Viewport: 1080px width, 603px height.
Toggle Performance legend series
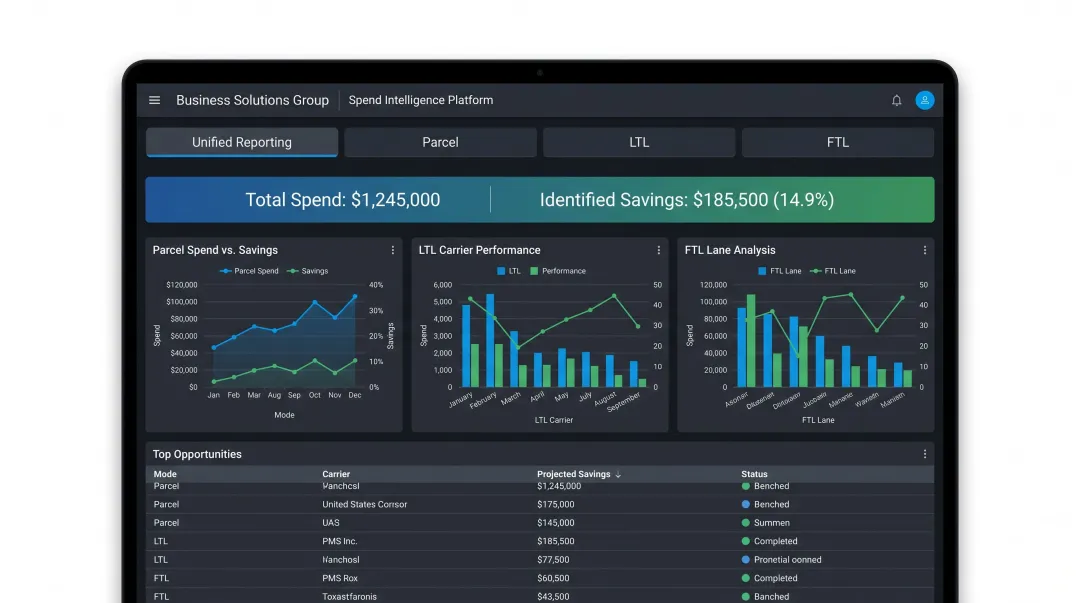(x=558, y=271)
